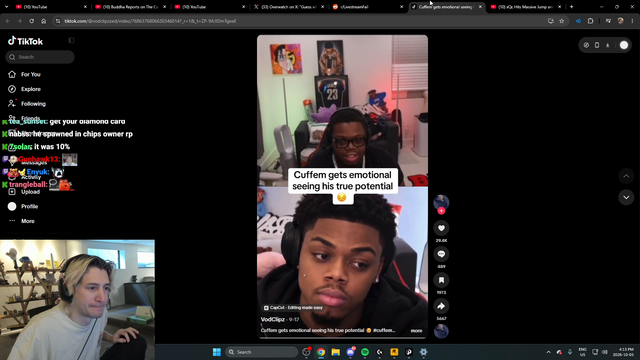Seek on the video progress bar
This screenshot has height=360, width=640.
coord(342,338)
